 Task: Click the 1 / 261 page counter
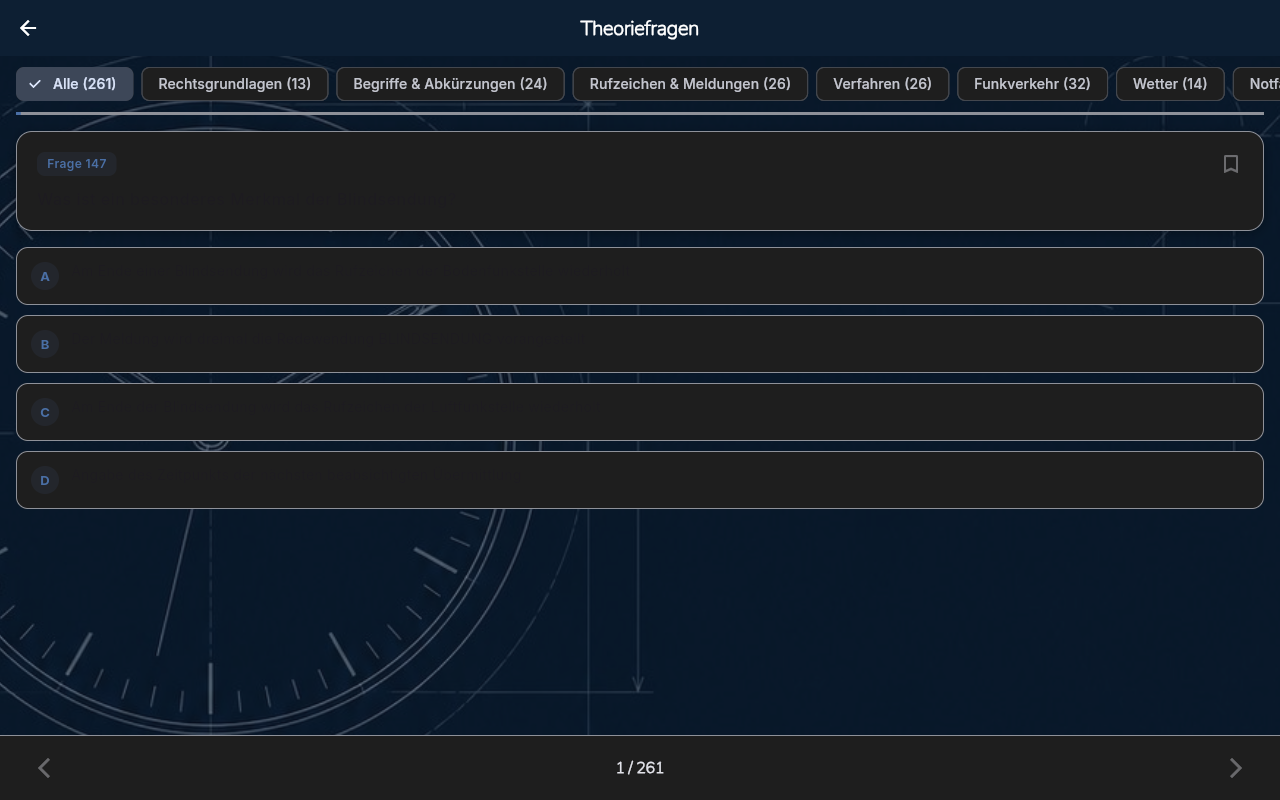(640, 768)
